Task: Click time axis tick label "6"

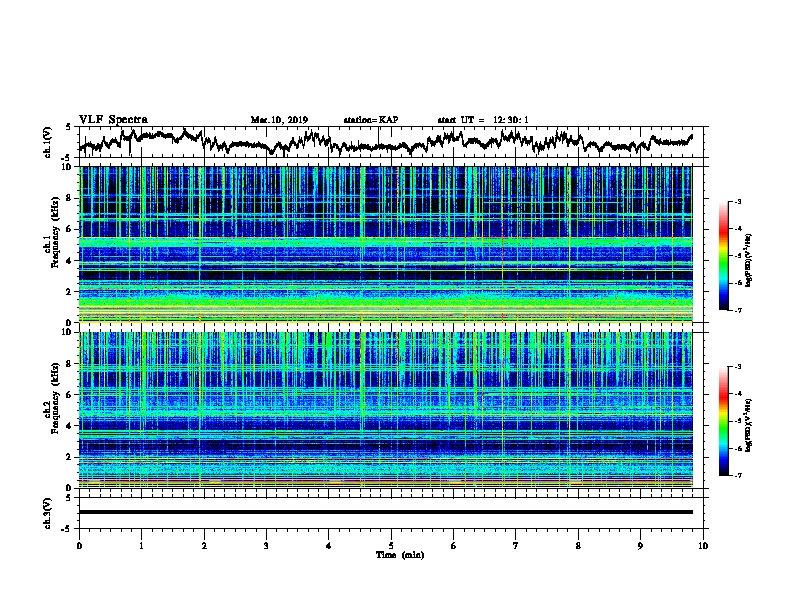Action: point(453,546)
